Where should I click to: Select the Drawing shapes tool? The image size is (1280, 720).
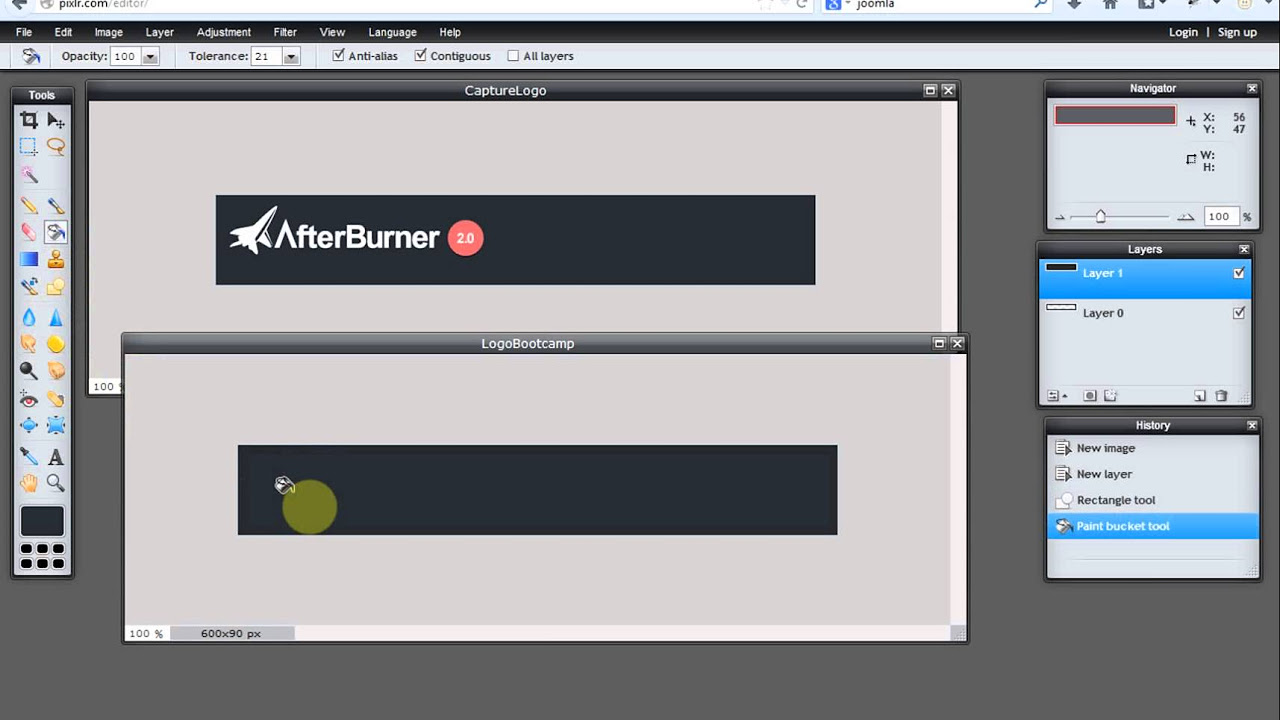(x=56, y=287)
